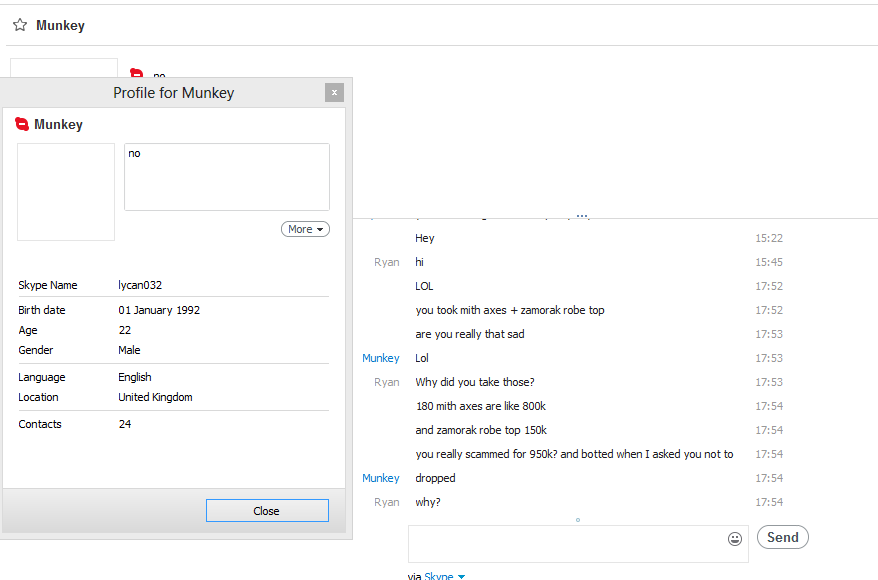The width and height of the screenshot is (878, 580).
Task: Click the ellipsis above the chat history
Action: (x=582, y=215)
